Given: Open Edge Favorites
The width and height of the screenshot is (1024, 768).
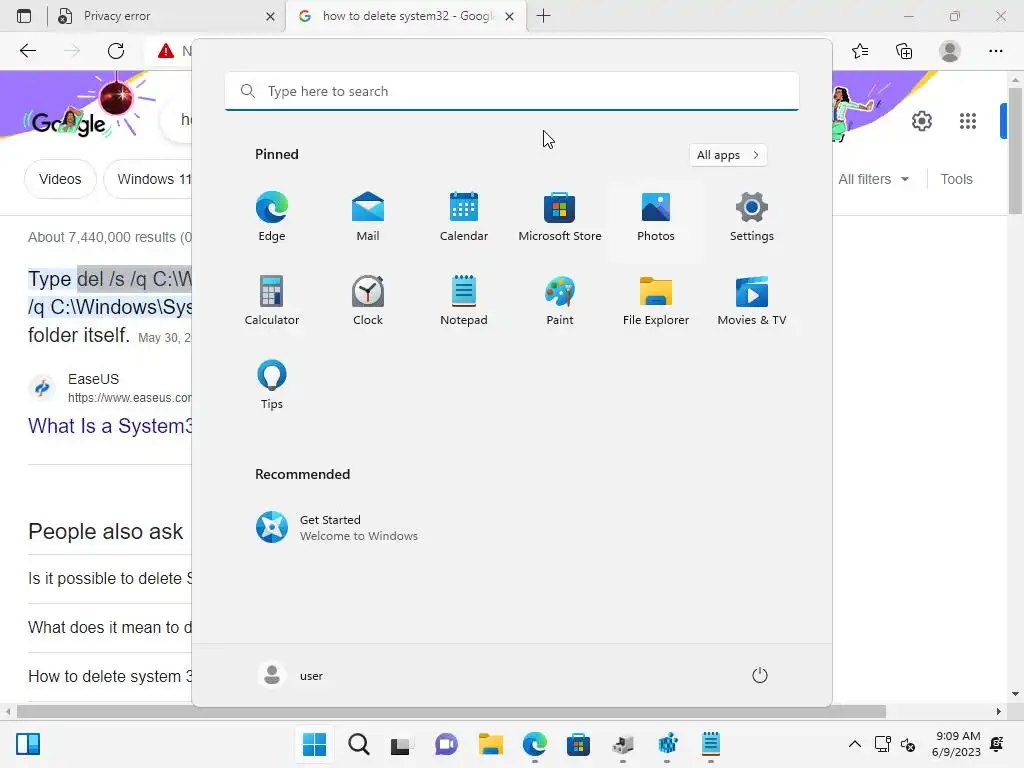Looking at the screenshot, I should [860, 51].
